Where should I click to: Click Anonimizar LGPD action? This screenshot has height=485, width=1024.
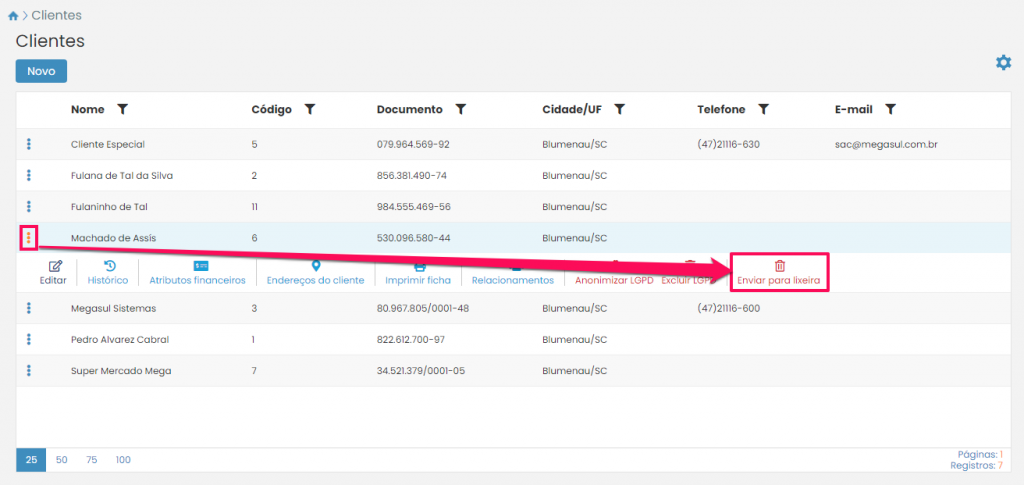pos(613,280)
